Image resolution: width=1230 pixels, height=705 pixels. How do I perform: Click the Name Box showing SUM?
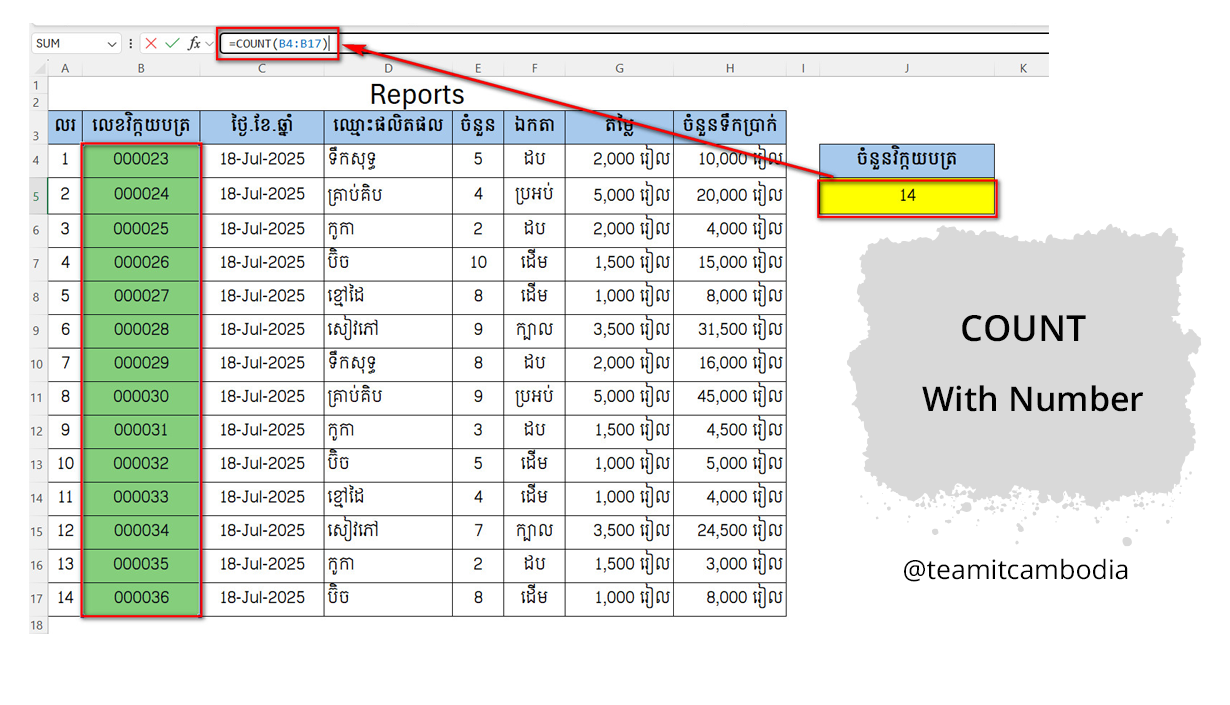click(x=68, y=43)
